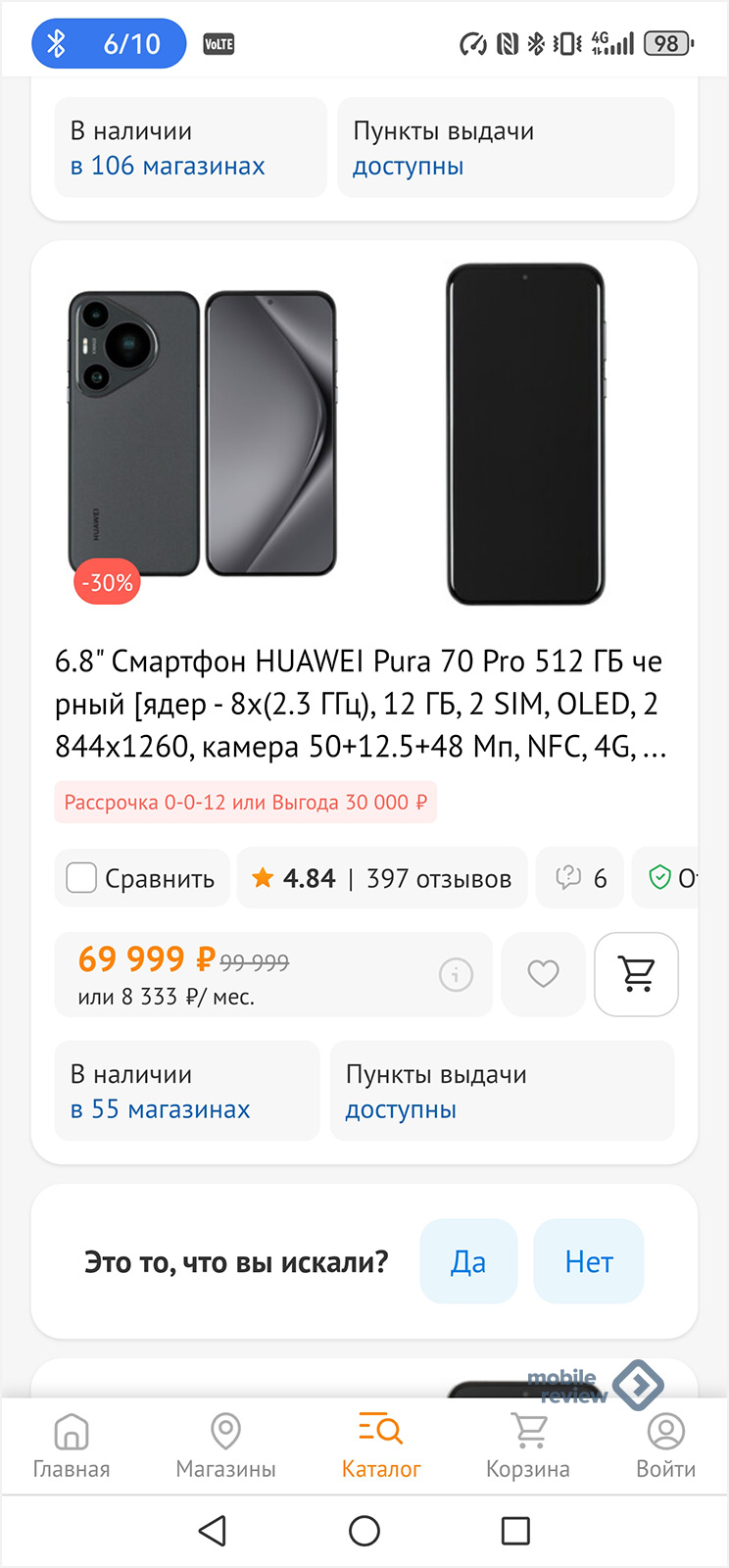
Task: Open the в 106 магазинах link
Action: tap(168, 166)
